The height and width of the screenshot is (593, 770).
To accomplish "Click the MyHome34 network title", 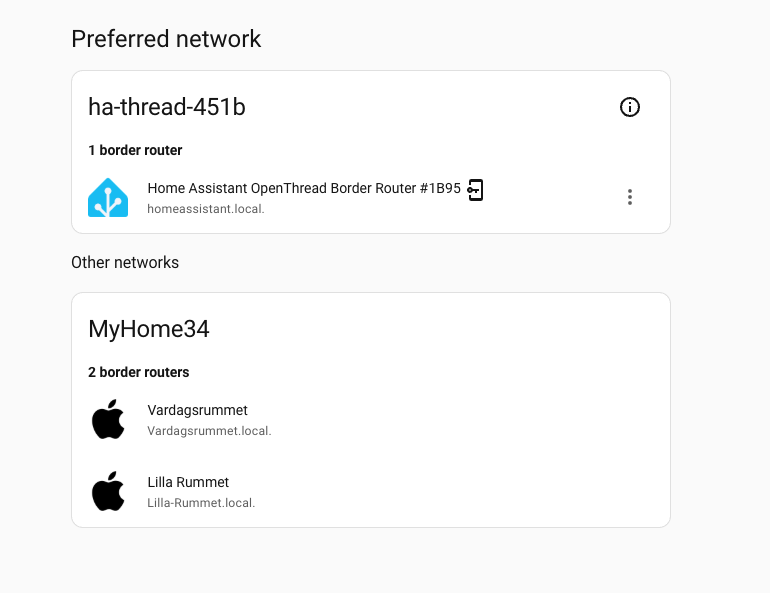I will [149, 329].
